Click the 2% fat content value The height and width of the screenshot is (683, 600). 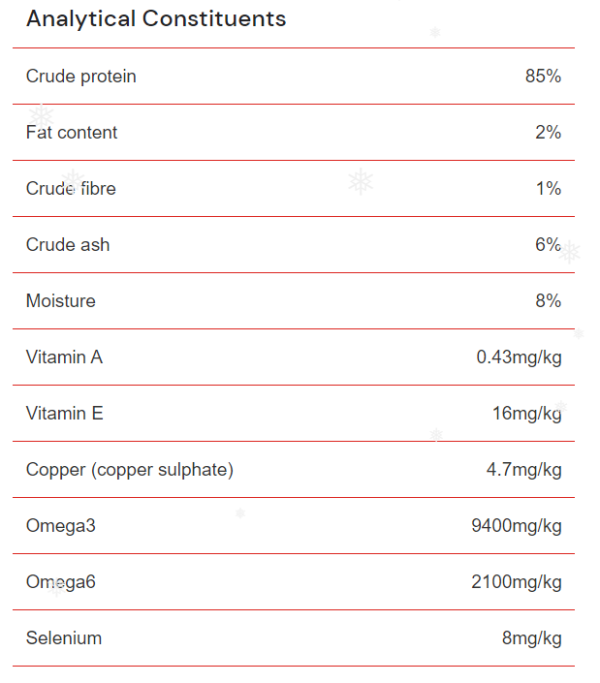(548, 132)
